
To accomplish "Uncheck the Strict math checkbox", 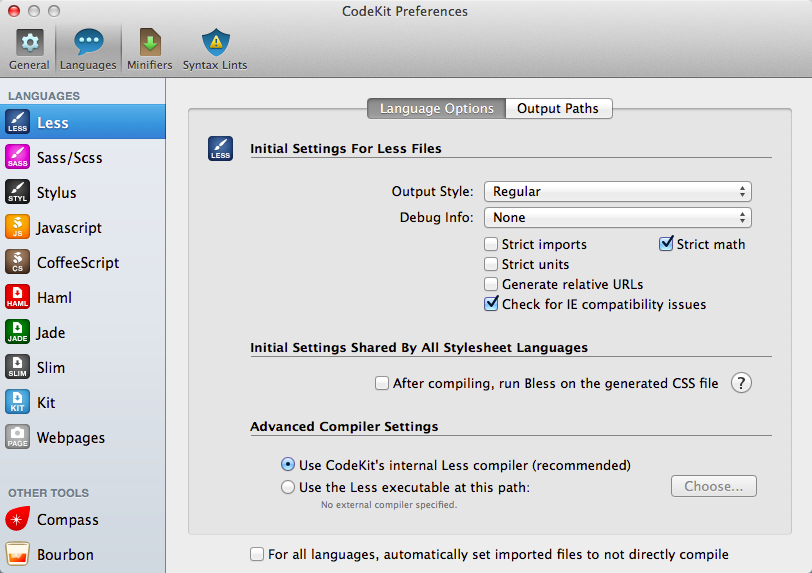I will click(666, 243).
